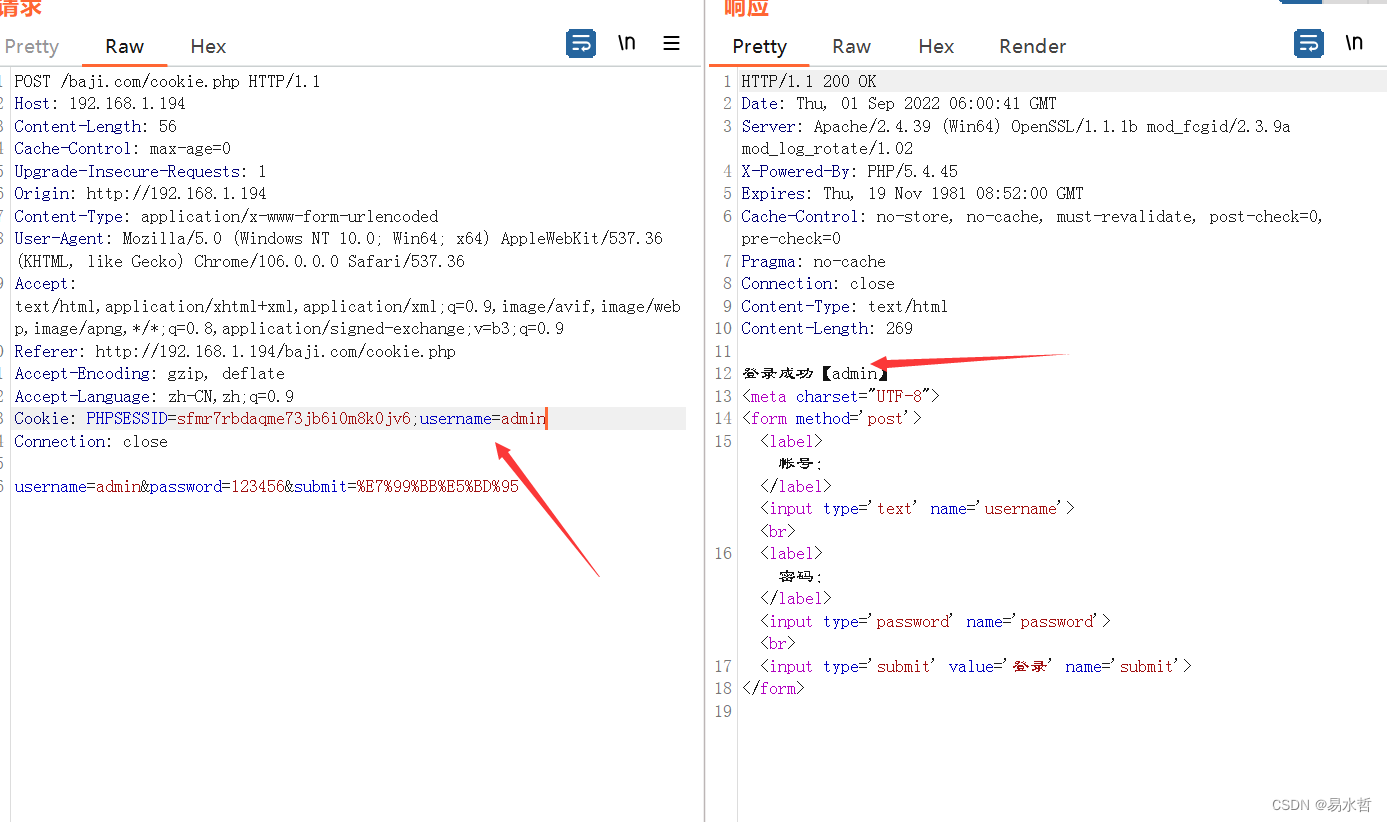Click the closing </form> tag line

coord(773,688)
